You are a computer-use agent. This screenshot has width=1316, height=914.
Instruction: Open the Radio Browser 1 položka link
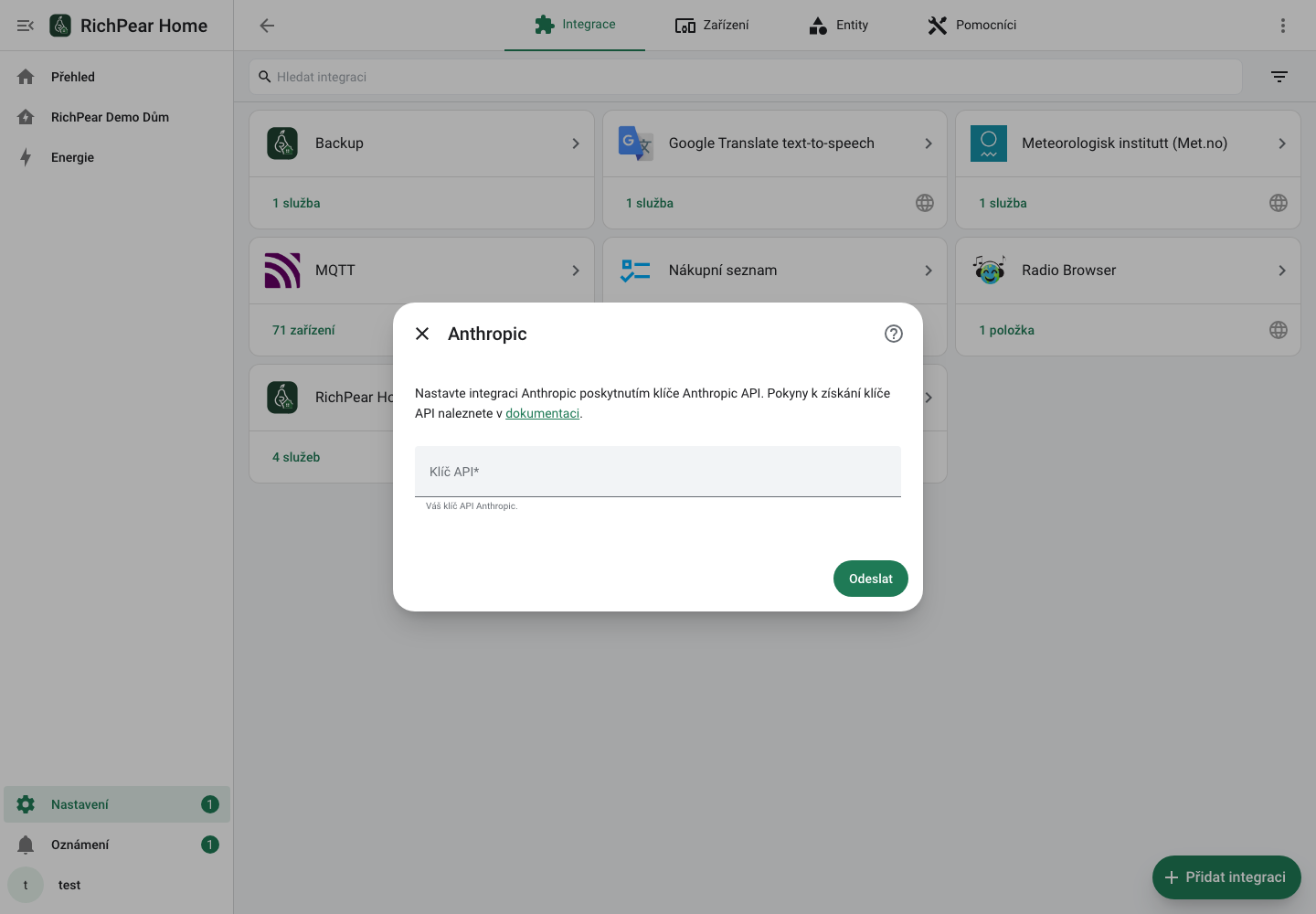point(1006,330)
